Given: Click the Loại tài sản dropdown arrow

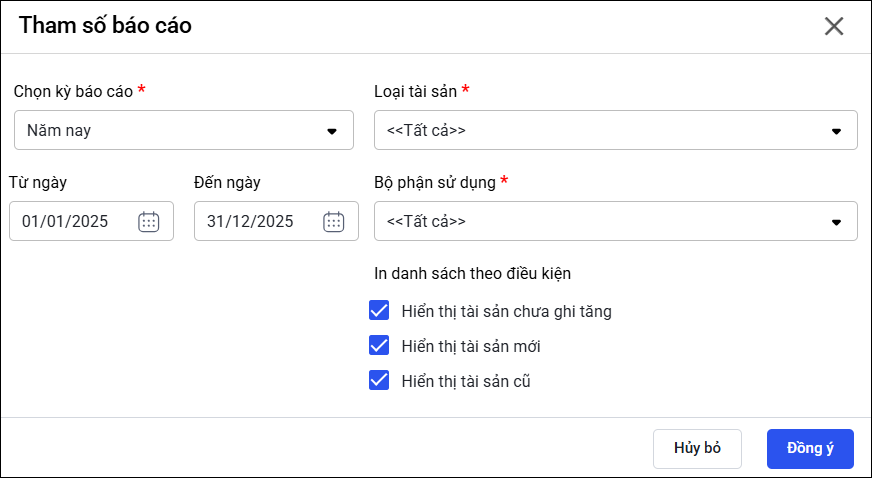Looking at the screenshot, I should [836, 131].
